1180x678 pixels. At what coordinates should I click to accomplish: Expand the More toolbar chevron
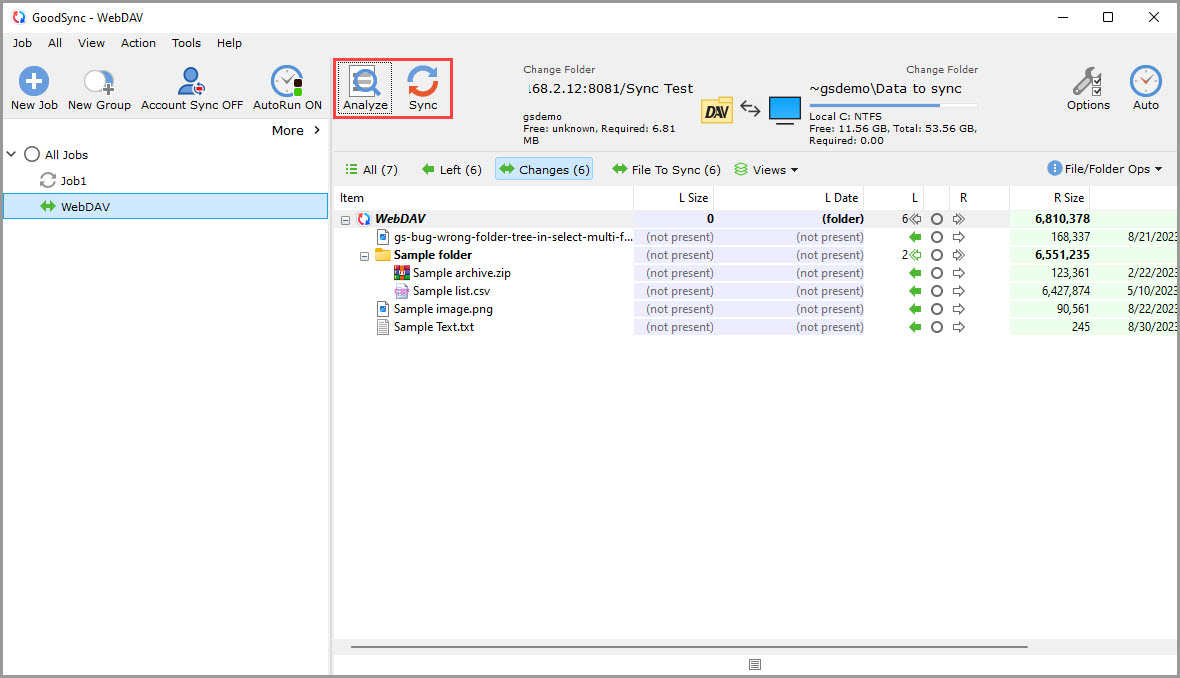(317, 130)
